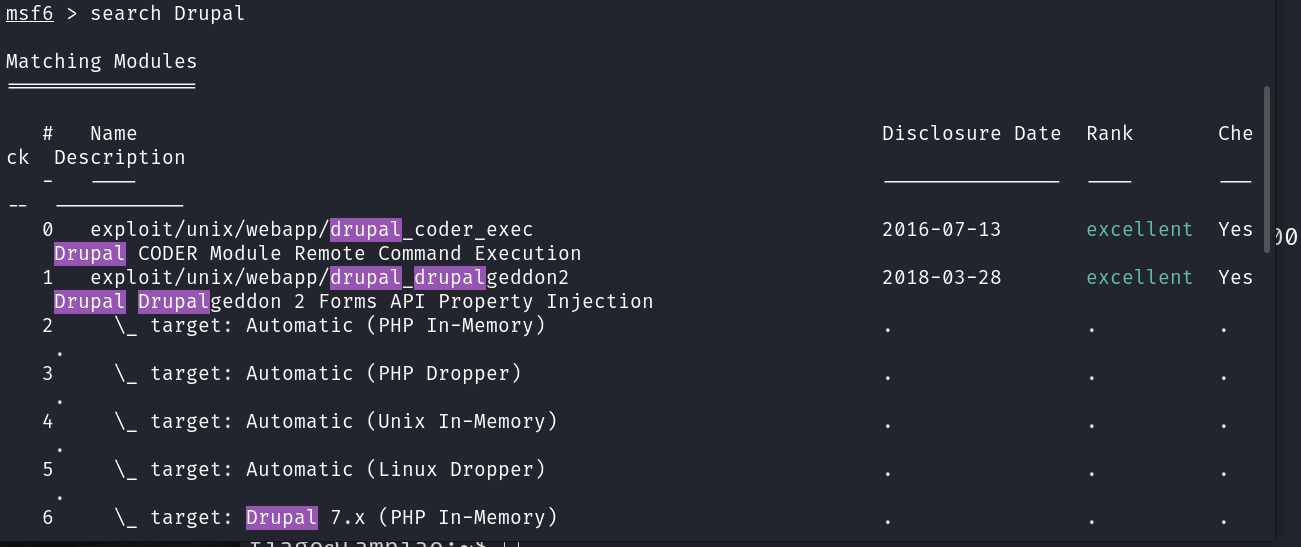Image resolution: width=1301 pixels, height=547 pixels.
Task: Click the 'Description' column header
Action: pyautogui.click(x=119, y=157)
